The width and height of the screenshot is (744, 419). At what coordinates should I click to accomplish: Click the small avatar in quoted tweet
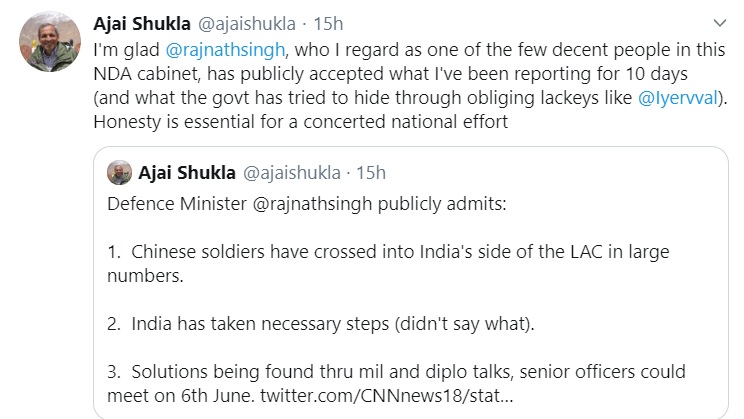coord(121,172)
